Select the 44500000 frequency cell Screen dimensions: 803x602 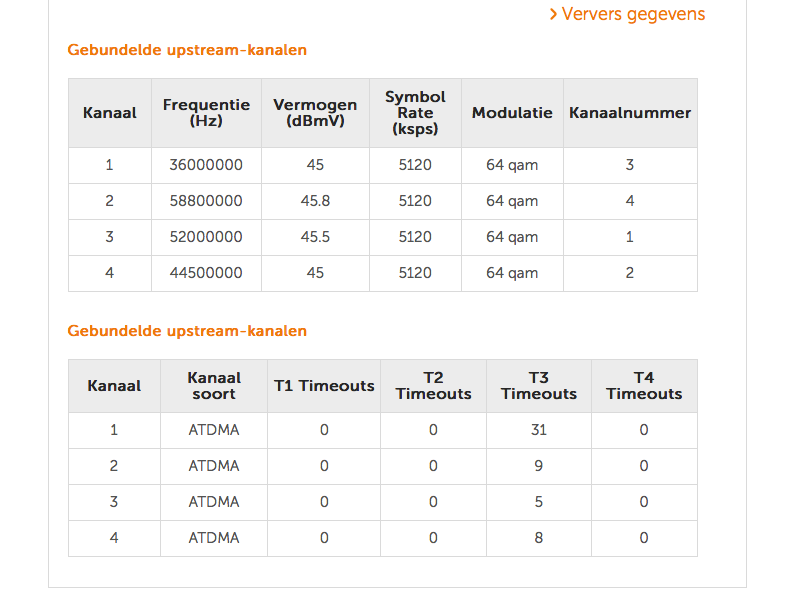pos(206,273)
